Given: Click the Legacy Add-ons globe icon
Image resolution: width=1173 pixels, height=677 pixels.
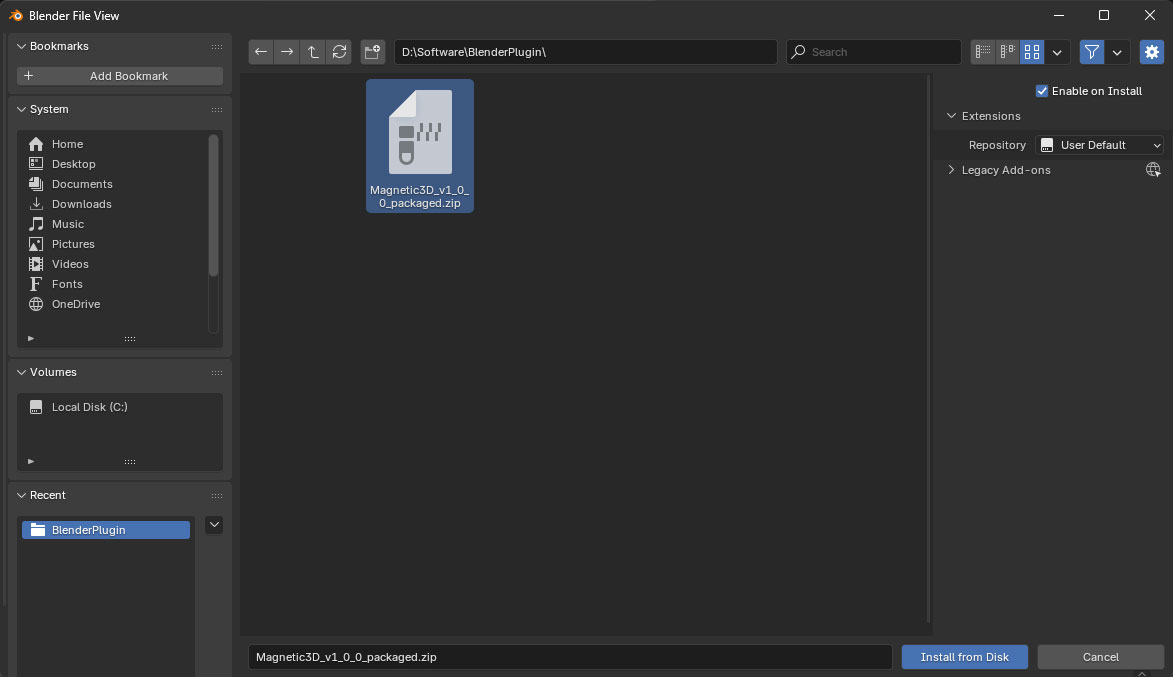Looking at the screenshot, I should pos(1153,170).
